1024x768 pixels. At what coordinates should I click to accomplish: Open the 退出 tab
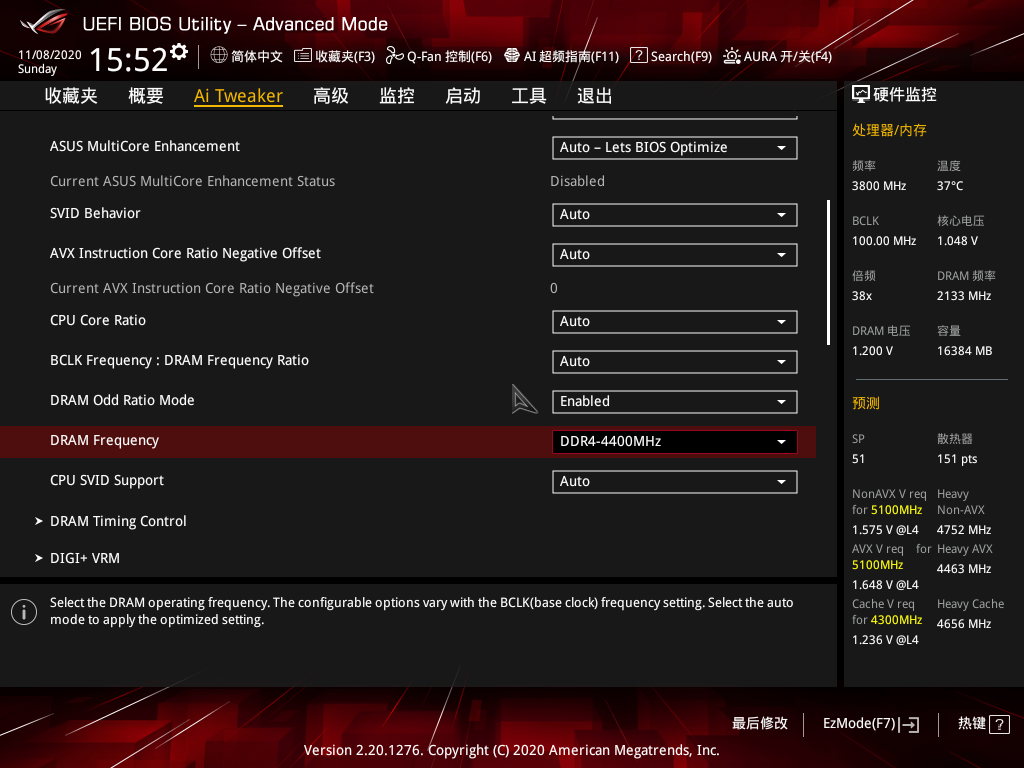point(594,96)
